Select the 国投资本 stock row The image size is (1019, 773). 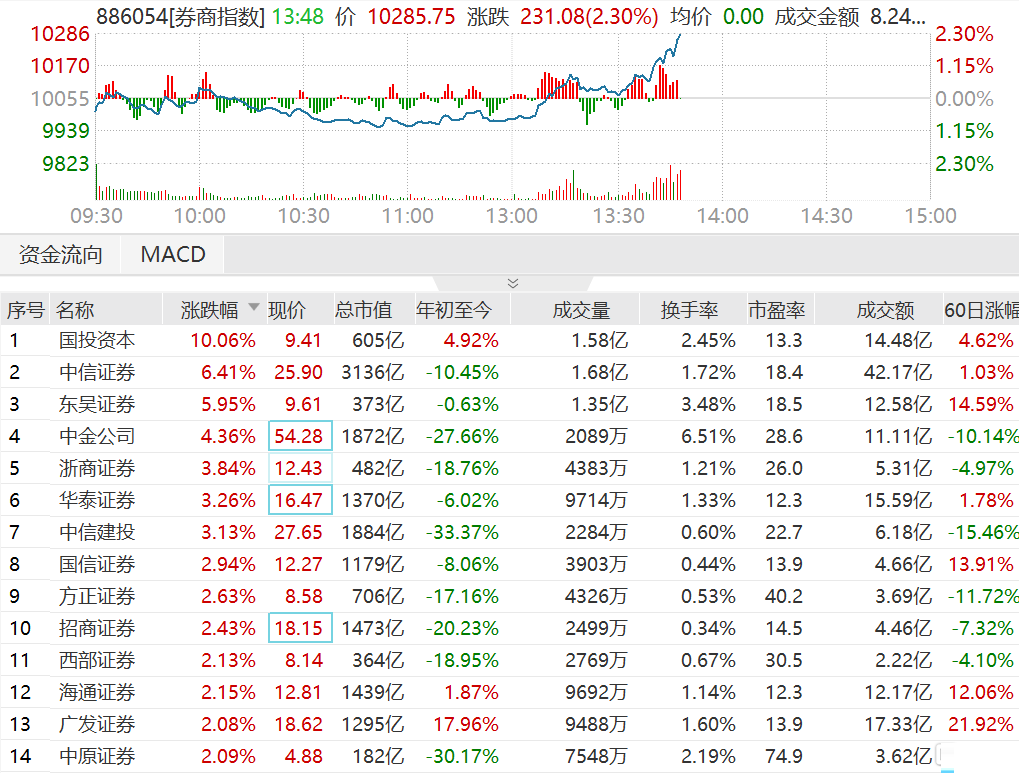coord(97,341)
